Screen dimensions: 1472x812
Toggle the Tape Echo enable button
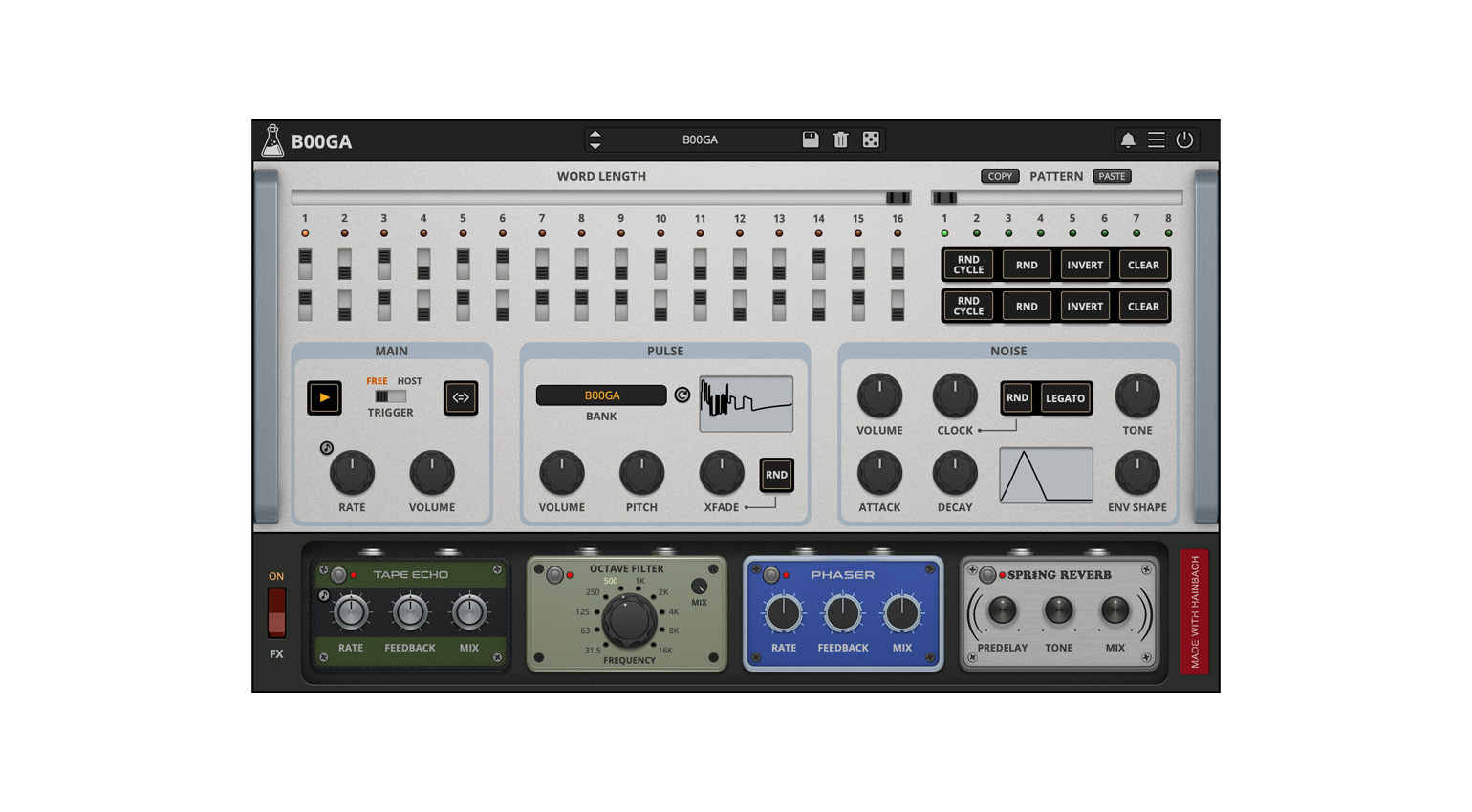[x=338, y=575]
